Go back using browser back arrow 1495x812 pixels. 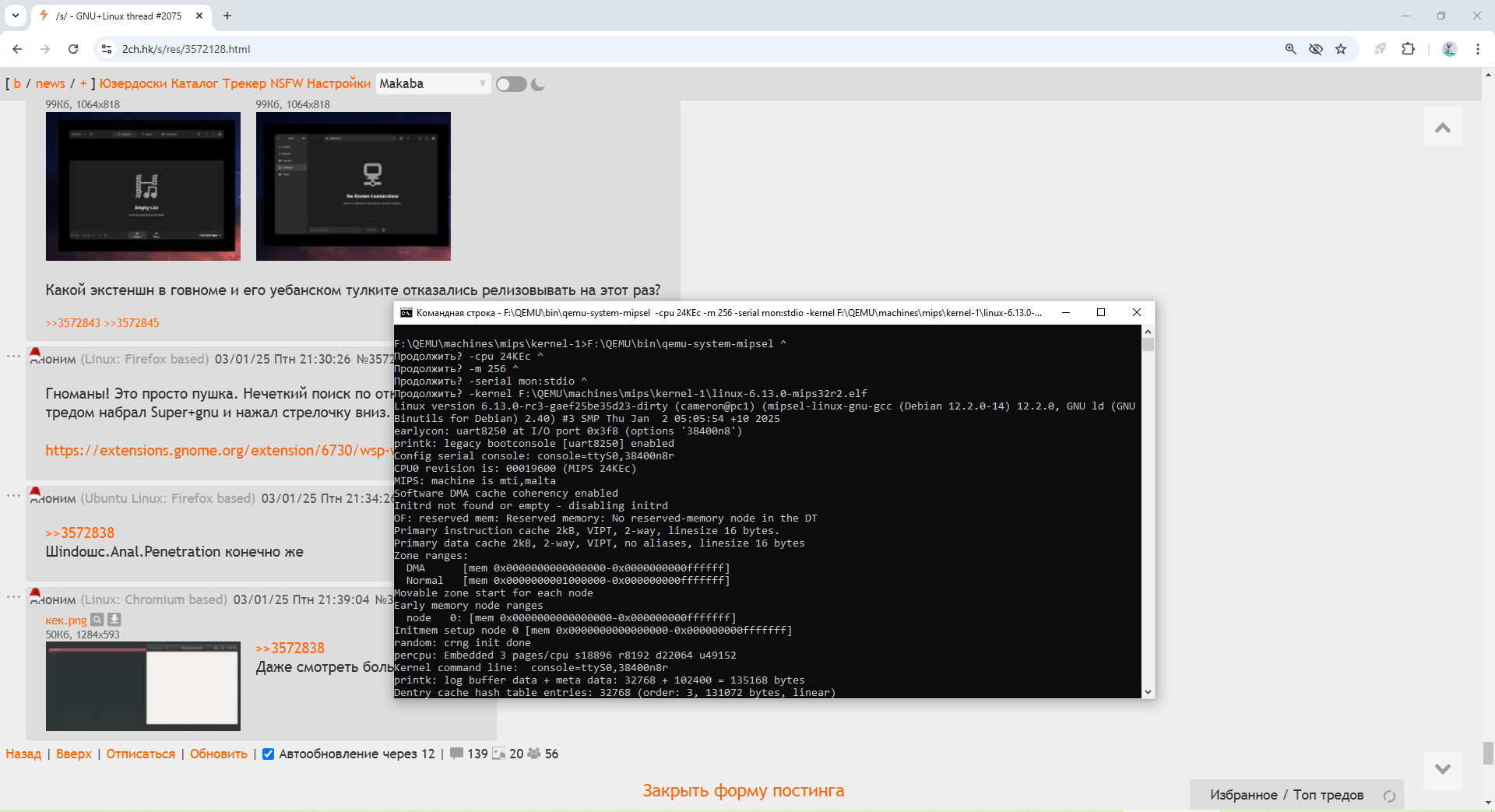coord(17,49)
